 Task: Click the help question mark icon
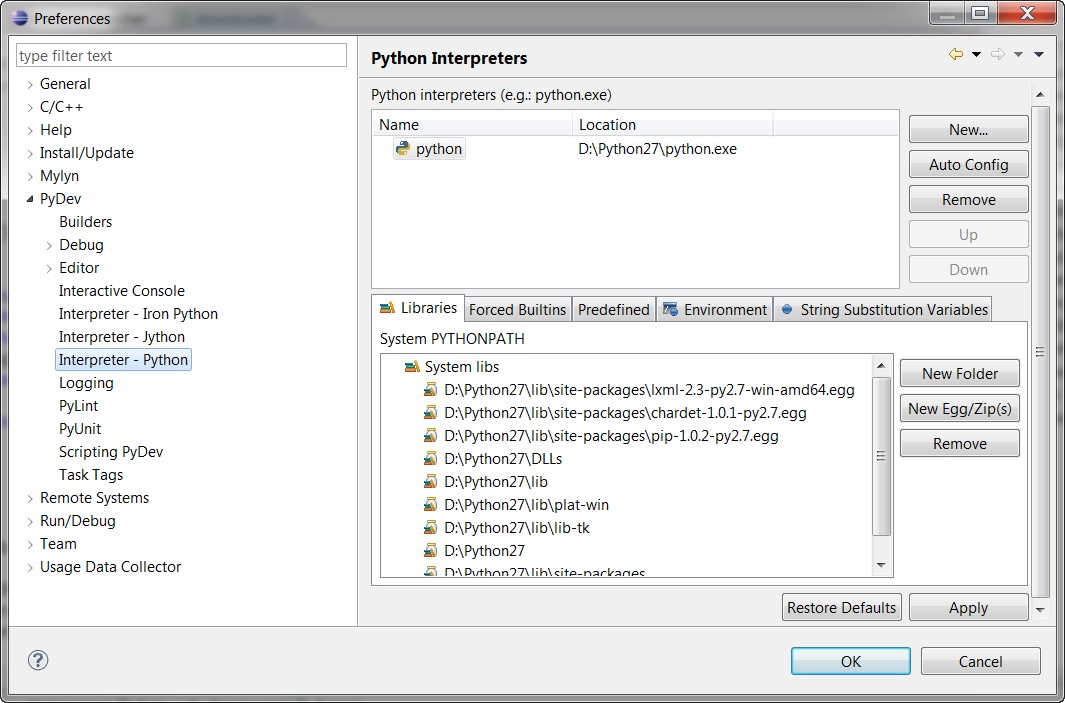click(x=38, y=660)
